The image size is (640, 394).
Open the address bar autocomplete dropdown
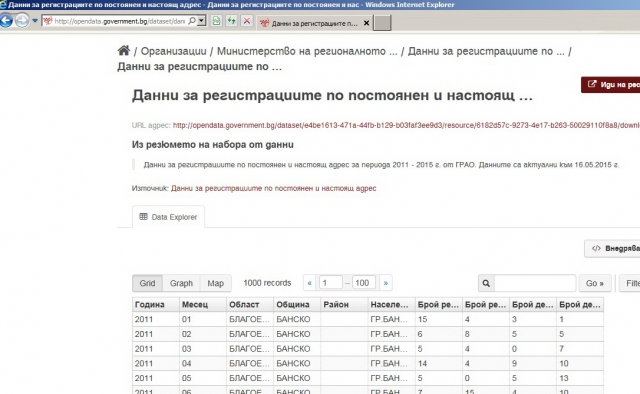tap(201, 21)
